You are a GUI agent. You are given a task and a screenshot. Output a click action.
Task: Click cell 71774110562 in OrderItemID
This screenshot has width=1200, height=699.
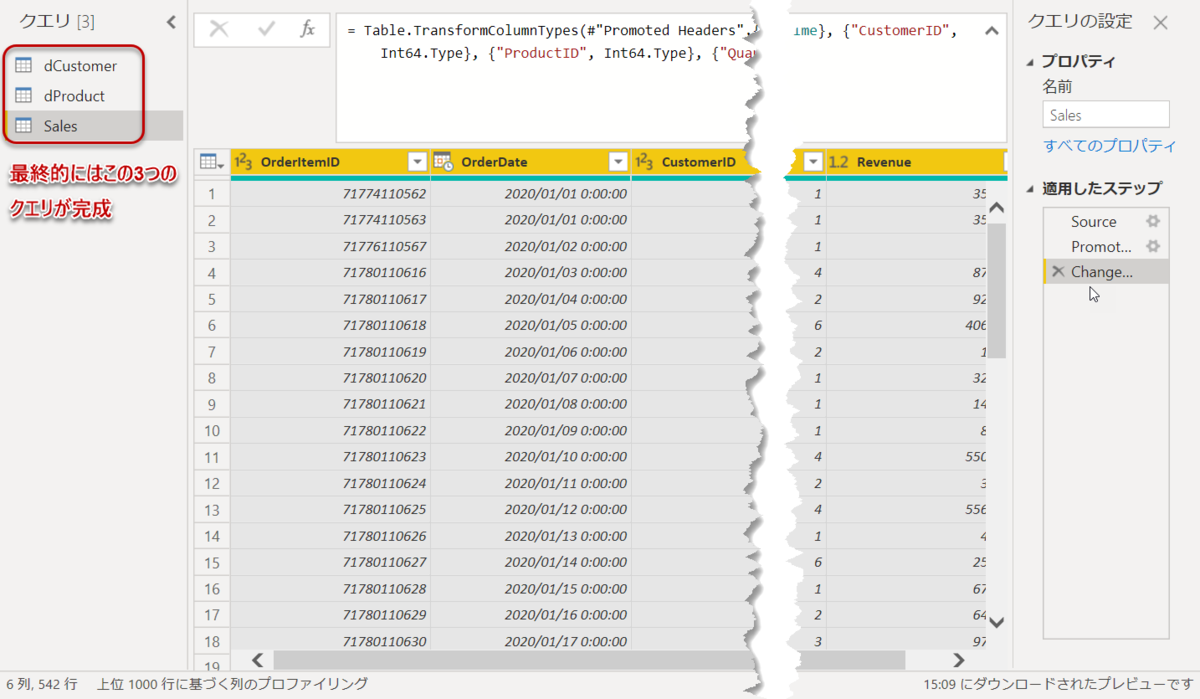[330, 193]
